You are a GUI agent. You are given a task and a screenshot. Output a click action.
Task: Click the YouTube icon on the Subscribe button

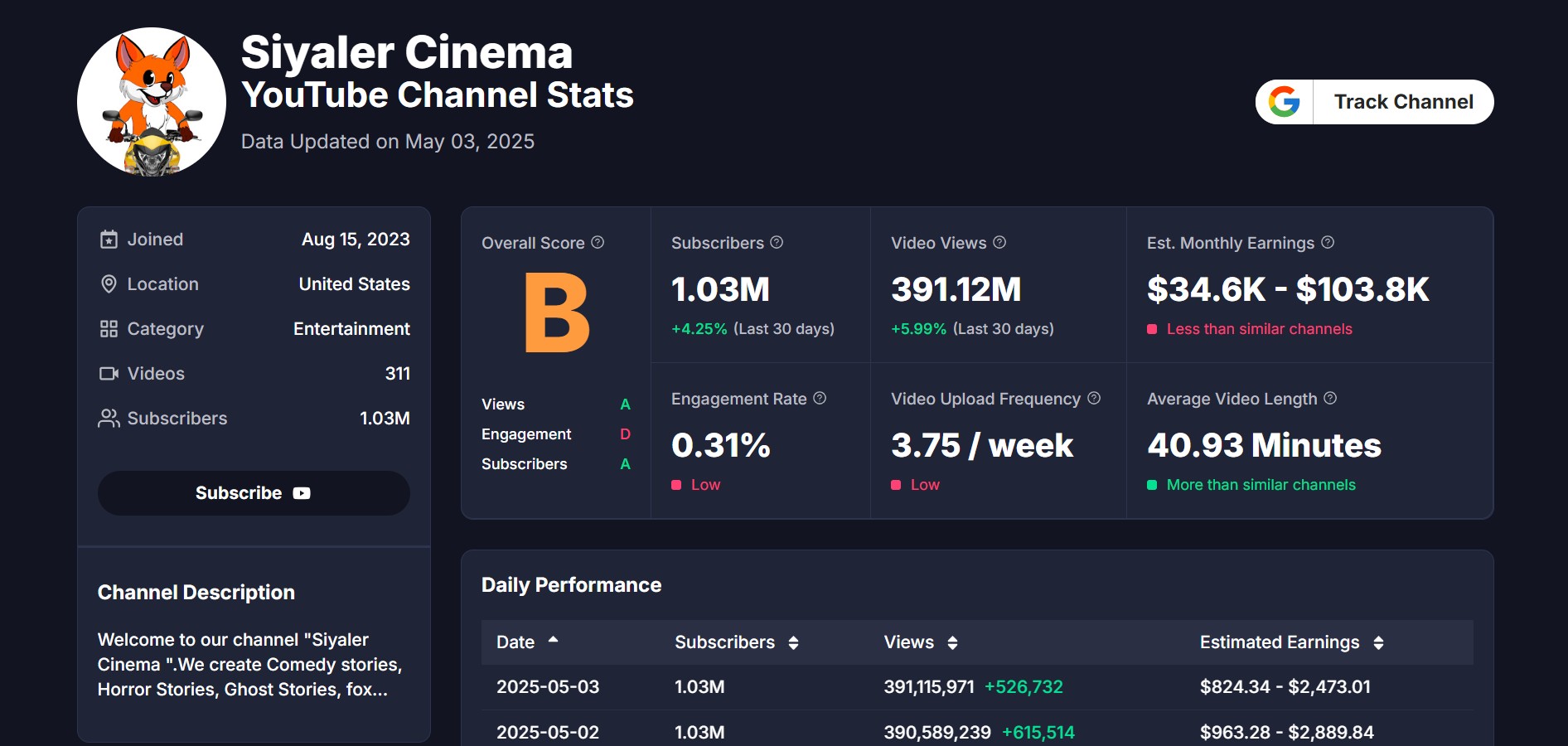(x=301, y=492)
